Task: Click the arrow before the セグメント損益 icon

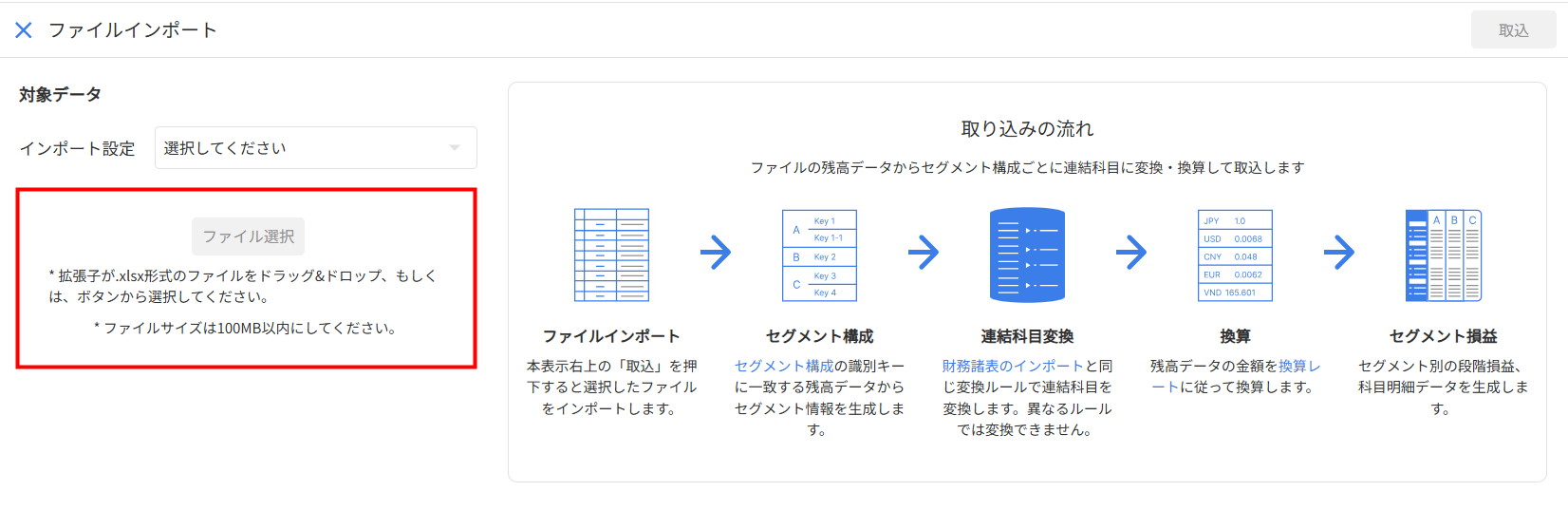Action: coord(1339,253)
